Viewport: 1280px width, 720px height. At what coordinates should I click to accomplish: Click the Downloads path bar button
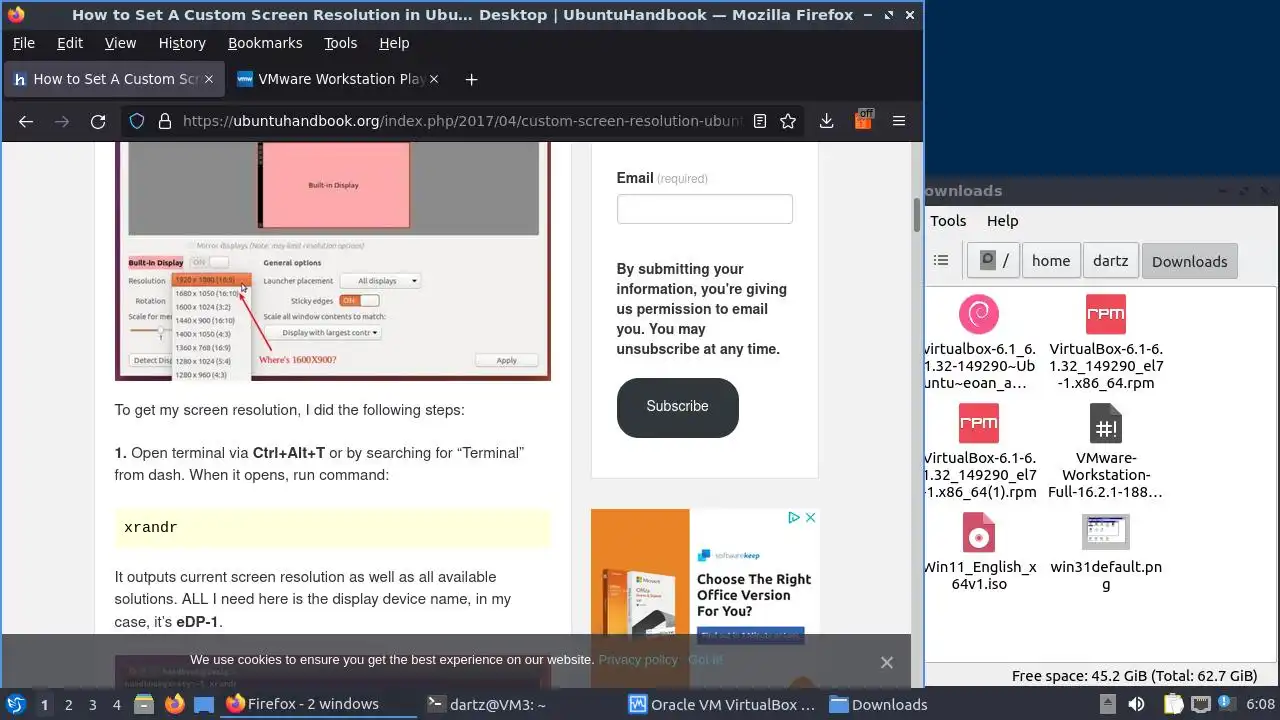1189,260
